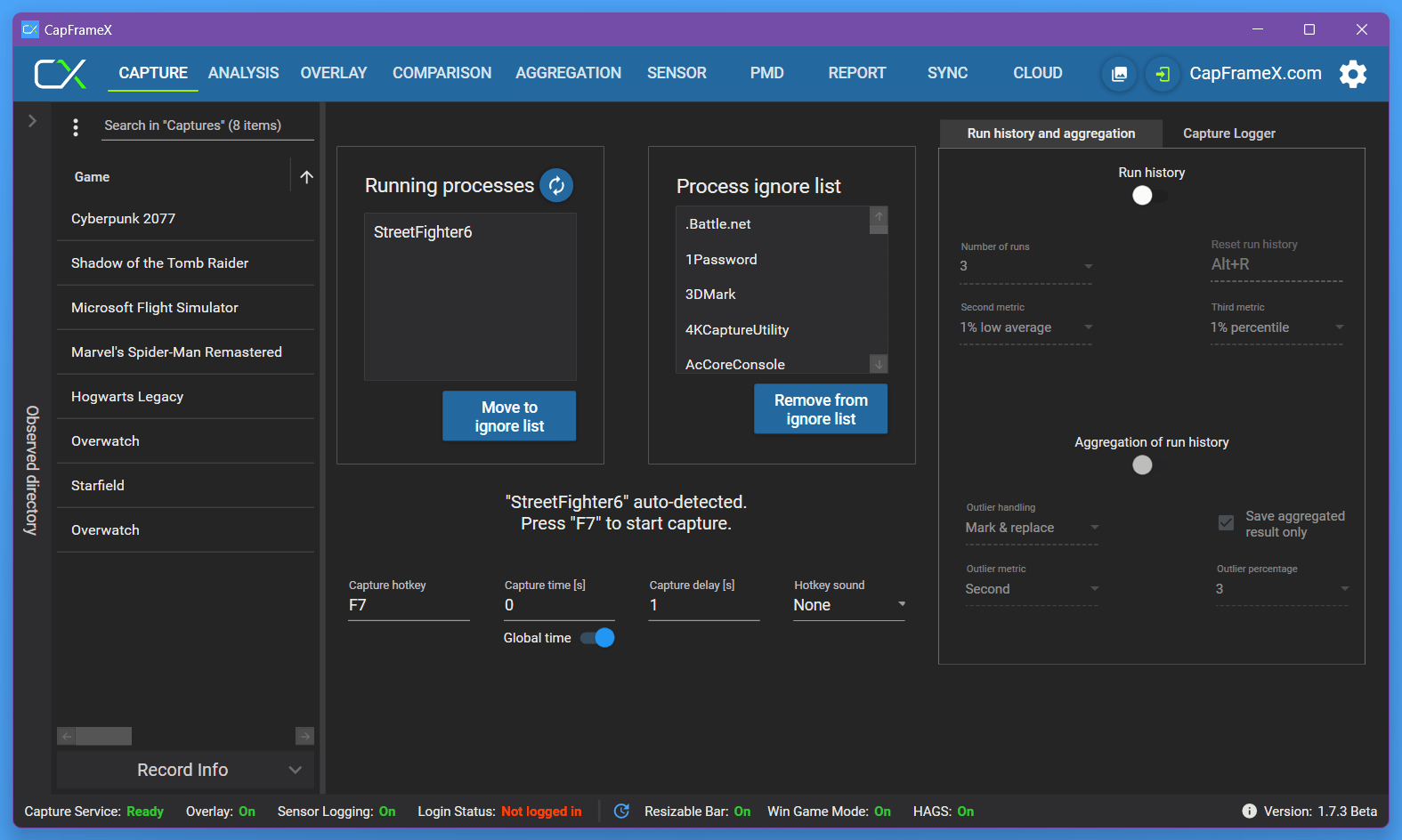This screenshot has height=840, width=1402.
Task: Open the Number of runs dropdown
Action: click(x=1025, y=266)
